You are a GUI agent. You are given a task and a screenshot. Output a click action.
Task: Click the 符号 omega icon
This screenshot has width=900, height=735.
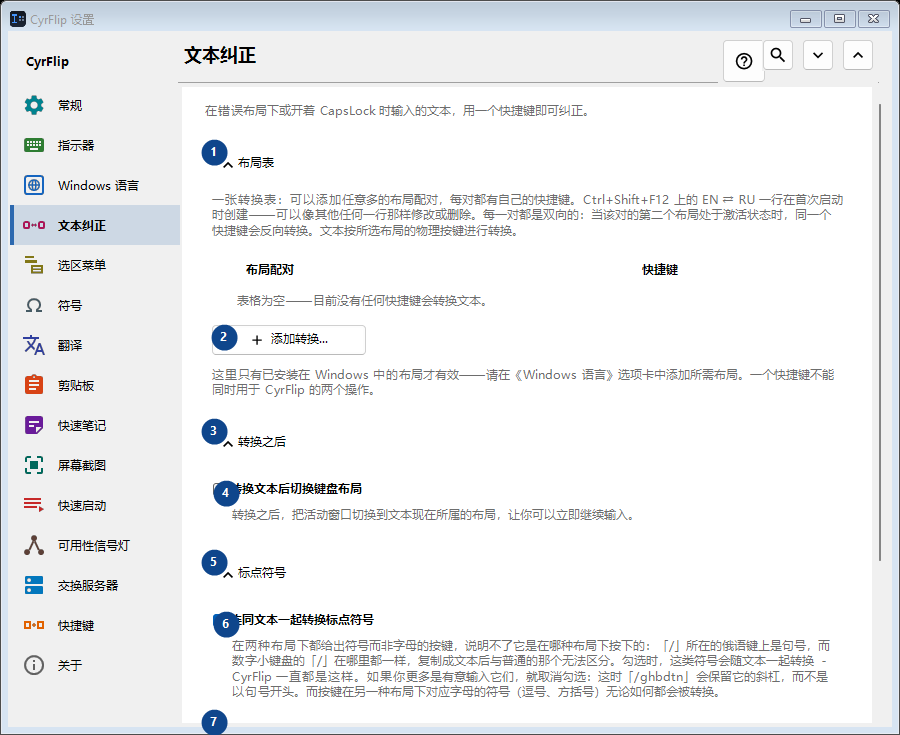click(x=34, y=305)
